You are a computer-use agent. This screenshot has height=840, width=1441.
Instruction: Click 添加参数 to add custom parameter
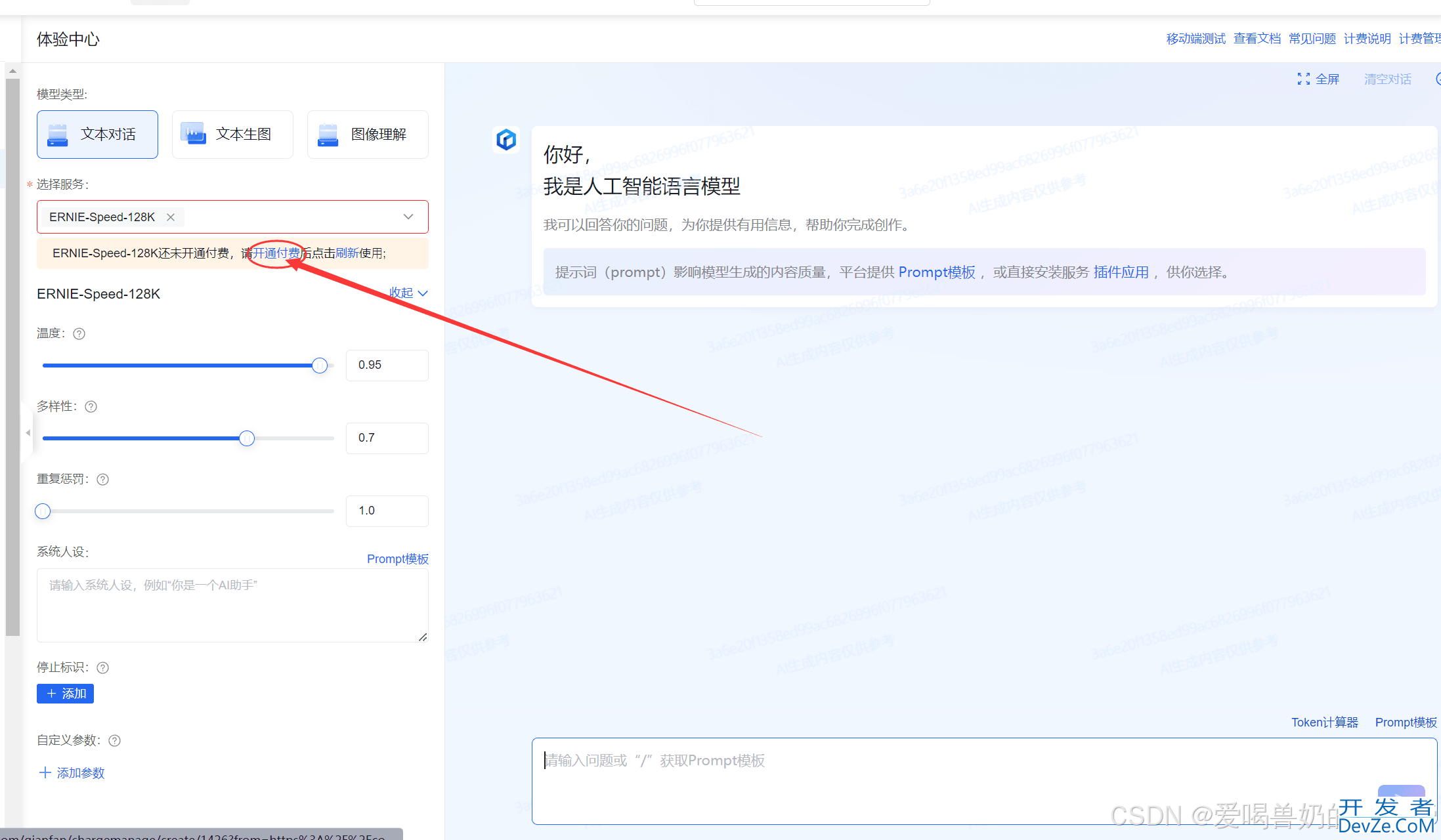point(72,773)
